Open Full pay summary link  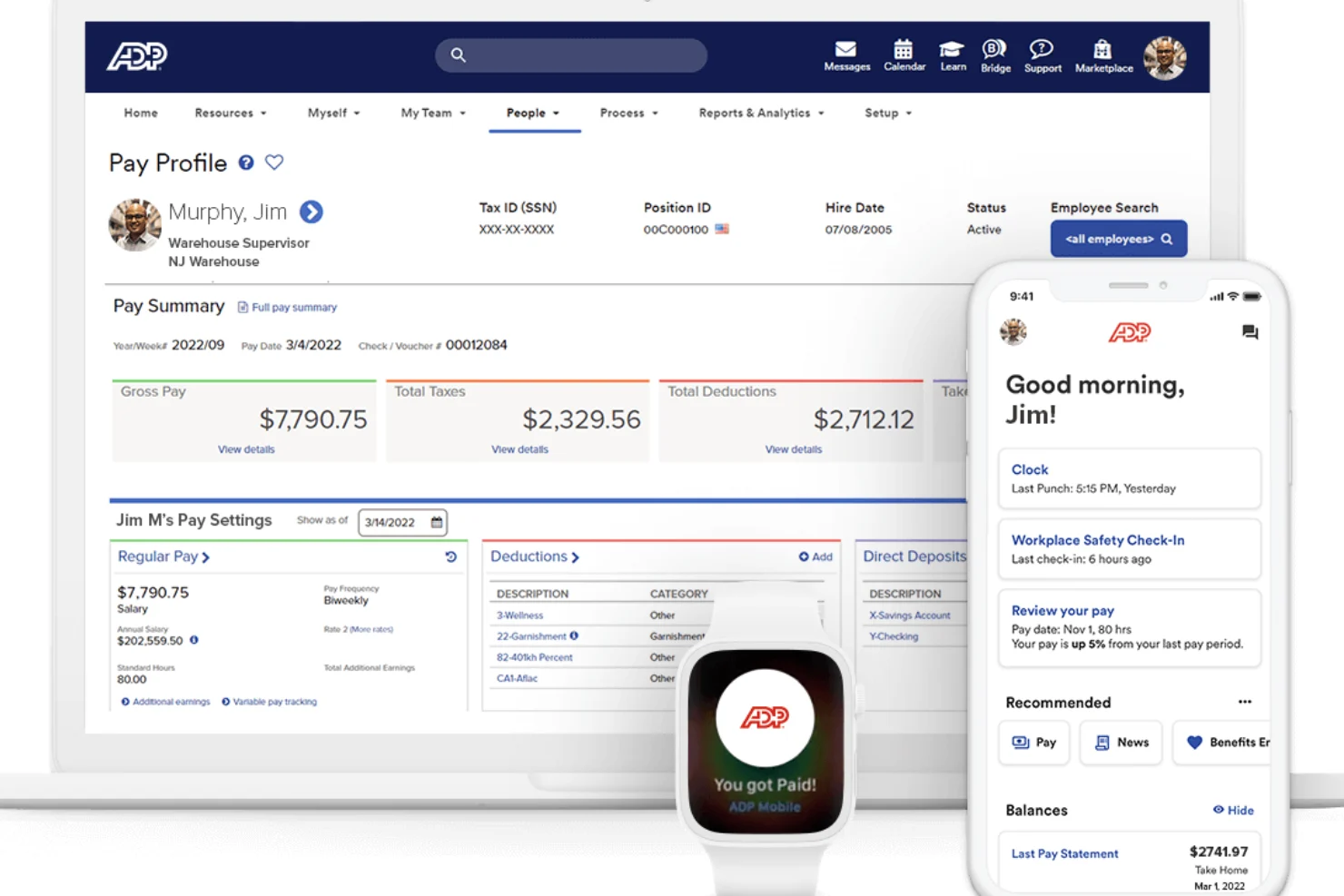click(x=287, y=308)
